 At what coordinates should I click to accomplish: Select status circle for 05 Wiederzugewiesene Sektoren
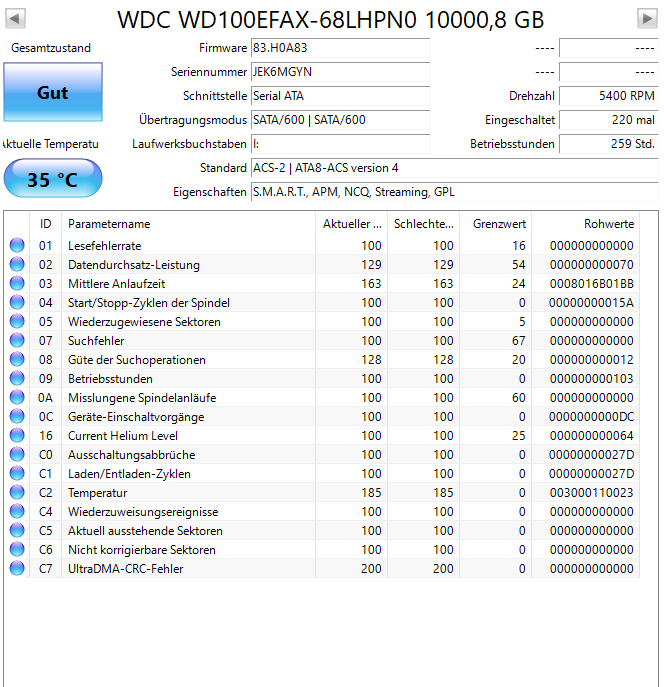coord(17,321)
